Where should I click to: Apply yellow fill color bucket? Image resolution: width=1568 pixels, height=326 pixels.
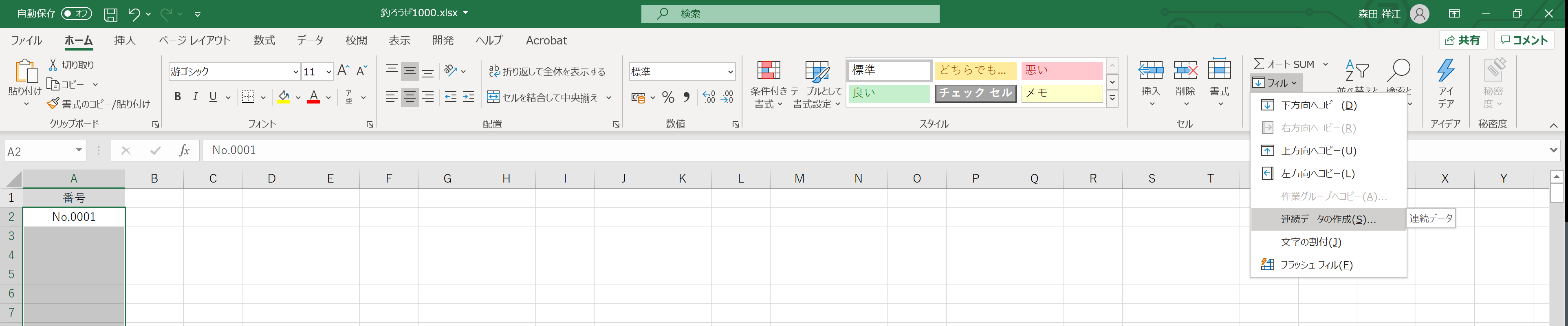click(284, 97)
